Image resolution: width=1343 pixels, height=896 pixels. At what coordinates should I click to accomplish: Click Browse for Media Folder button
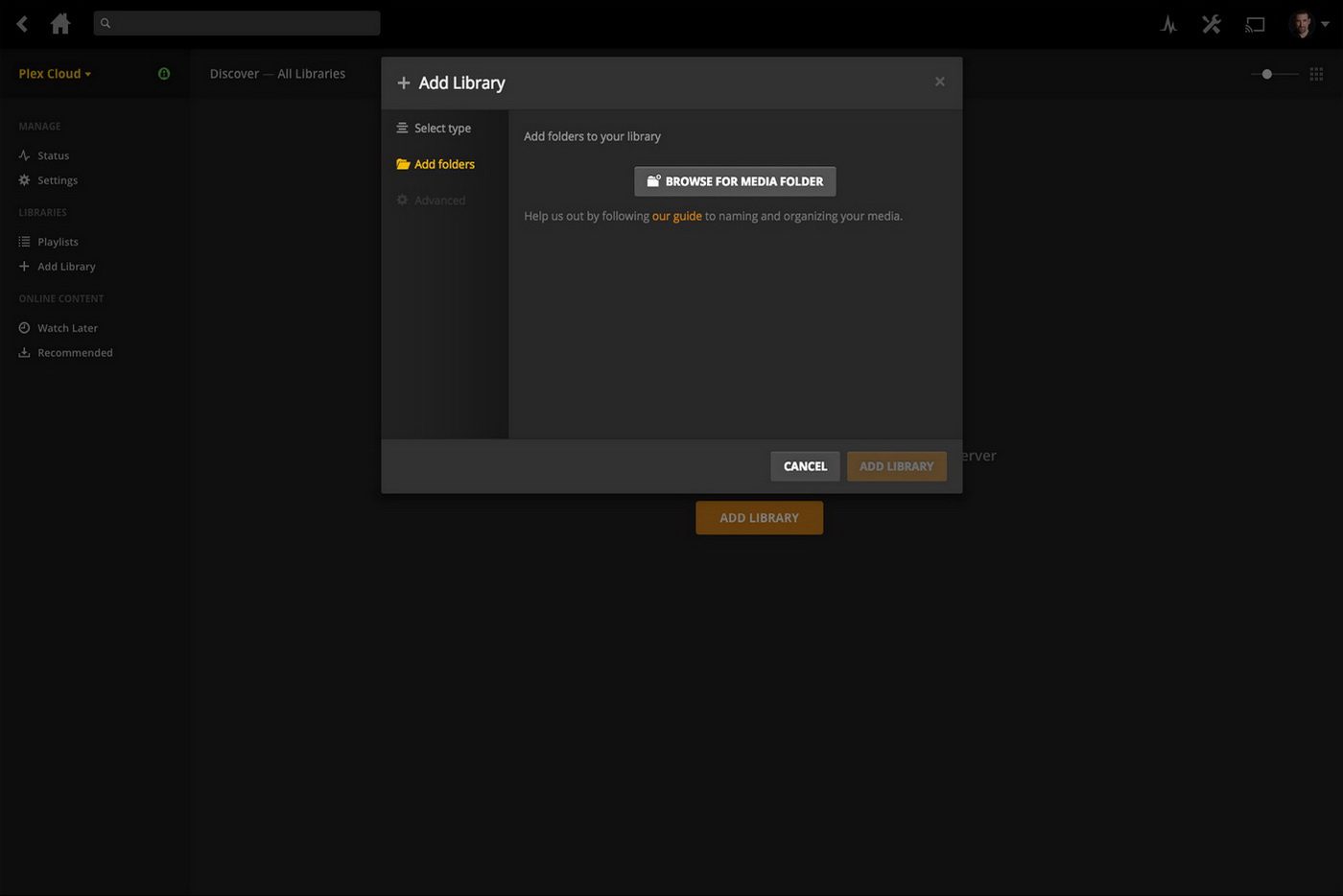click(735, 181)
